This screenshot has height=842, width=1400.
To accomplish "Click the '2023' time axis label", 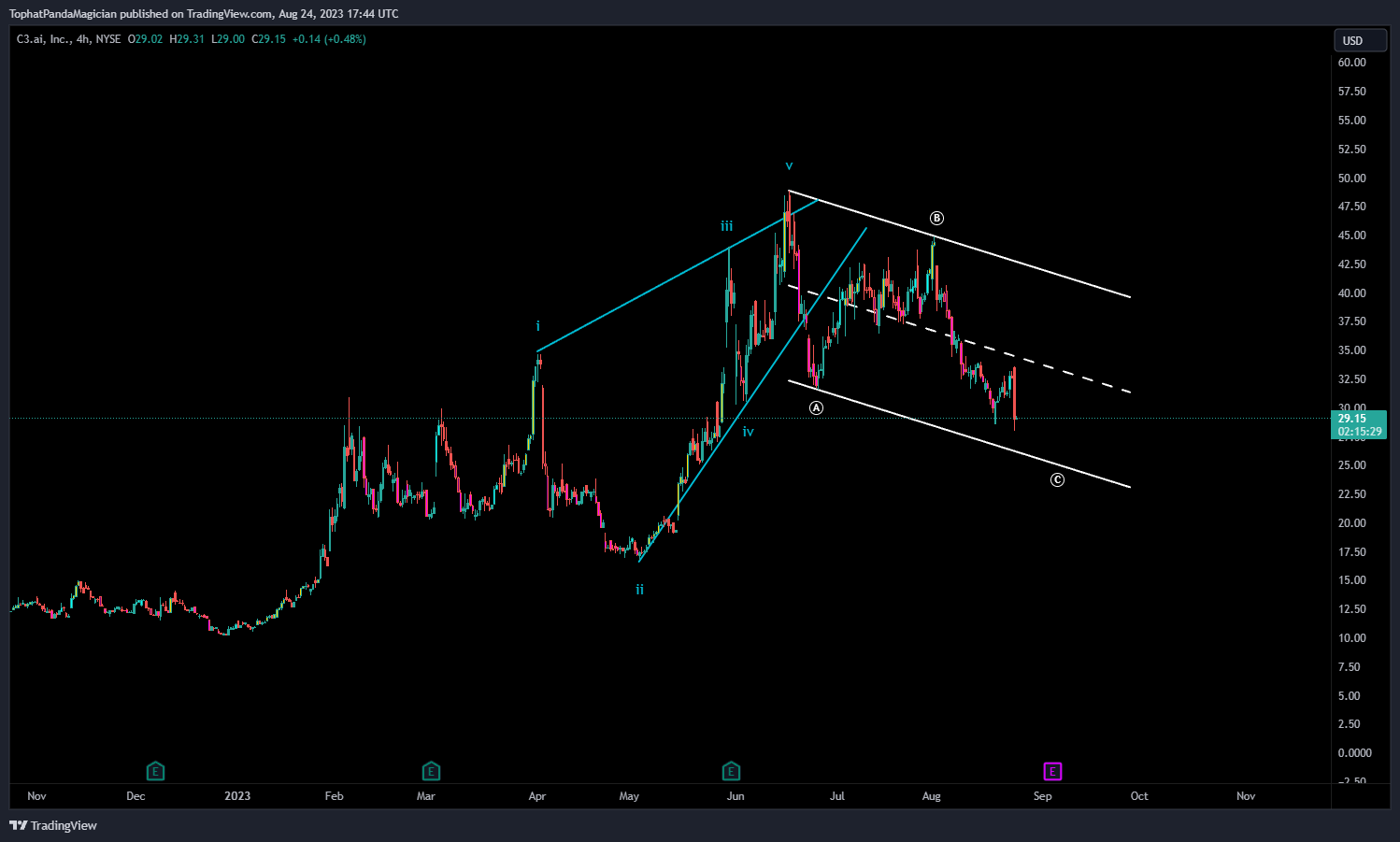I will (237, 796).
